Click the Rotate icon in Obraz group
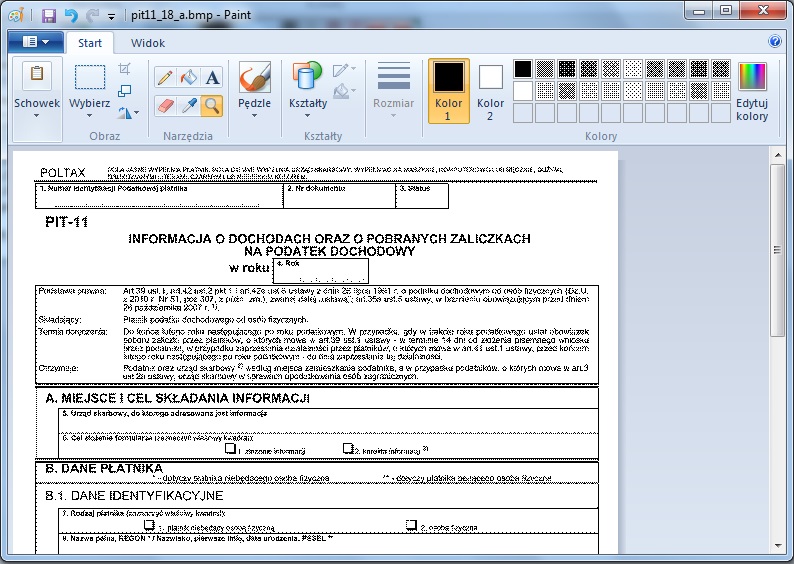 tap(125, 112)
